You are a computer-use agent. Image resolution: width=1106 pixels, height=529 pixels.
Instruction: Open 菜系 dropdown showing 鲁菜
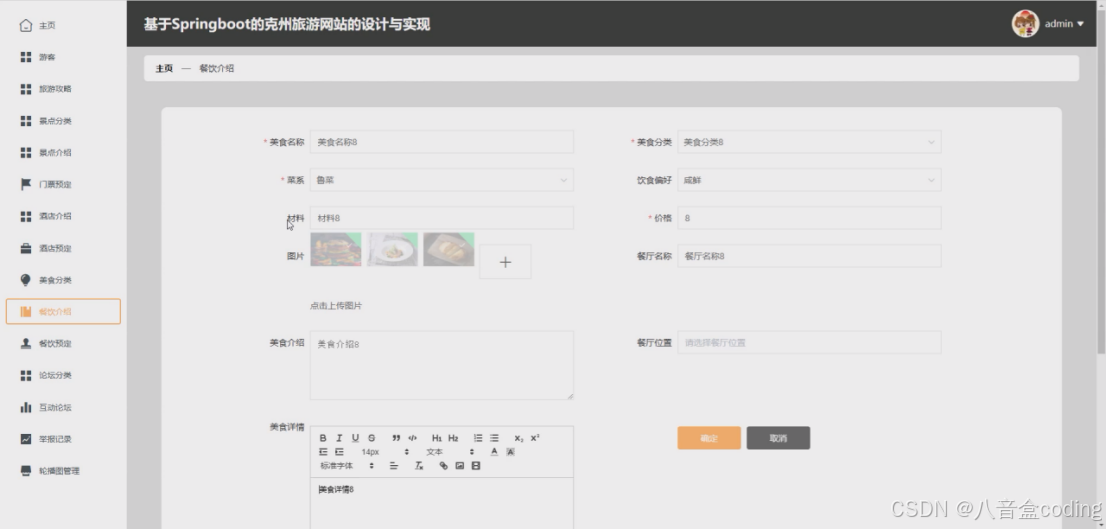coord(442,180)
